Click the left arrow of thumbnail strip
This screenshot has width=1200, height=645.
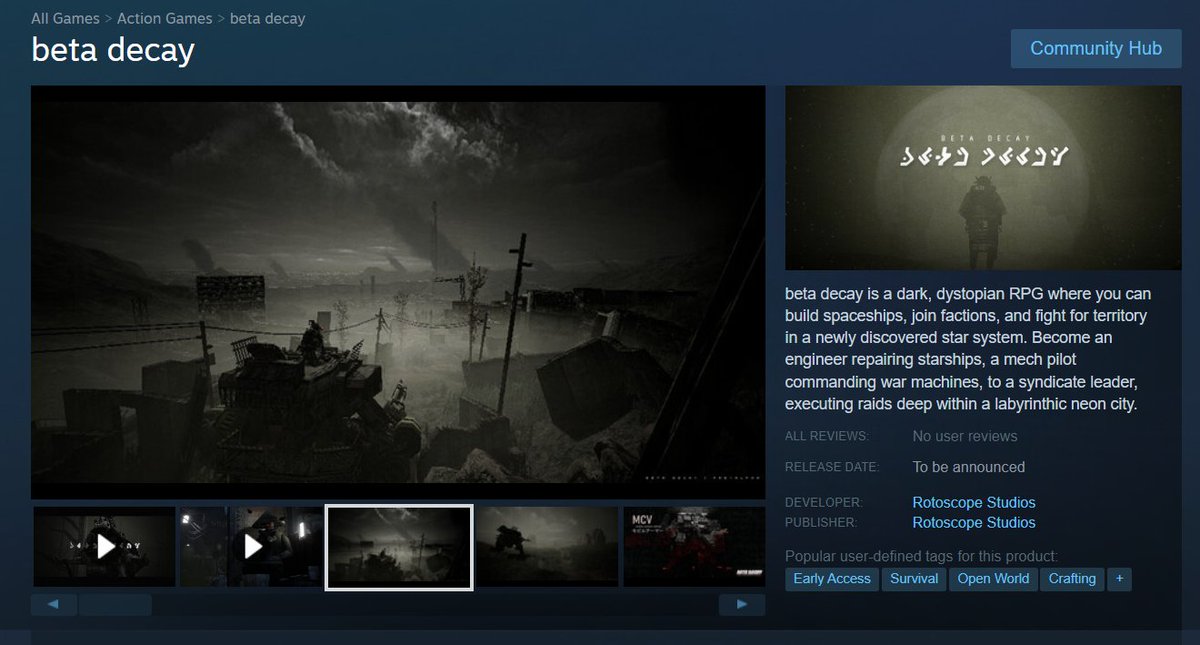coord(54,604)
